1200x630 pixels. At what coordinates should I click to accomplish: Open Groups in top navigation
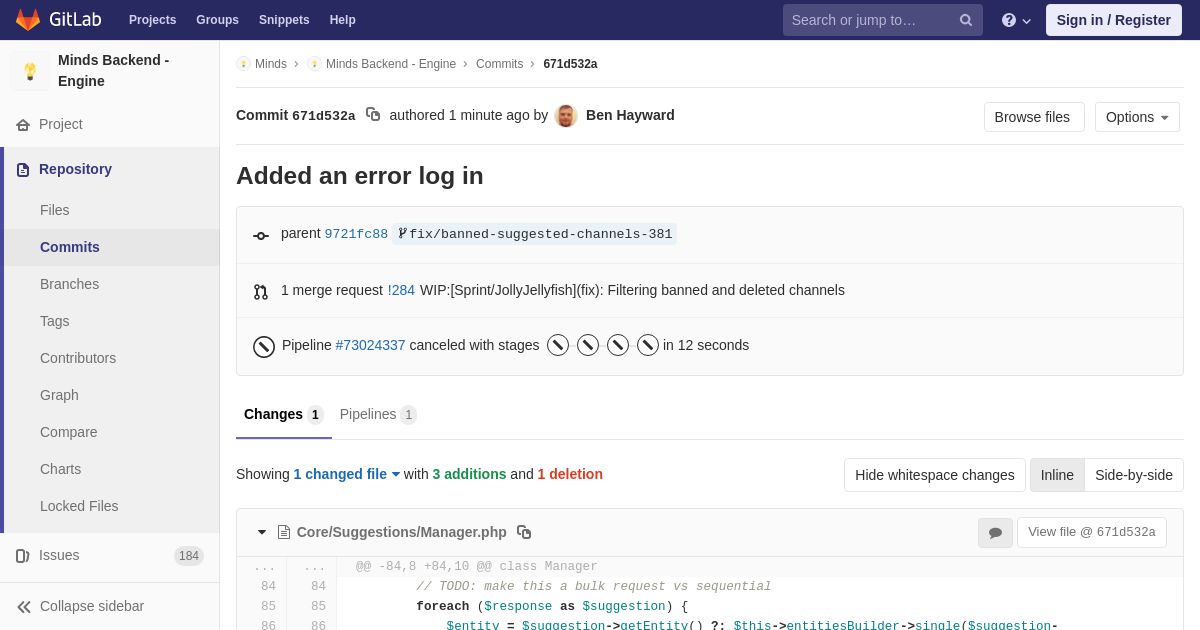tap(217, 20)
